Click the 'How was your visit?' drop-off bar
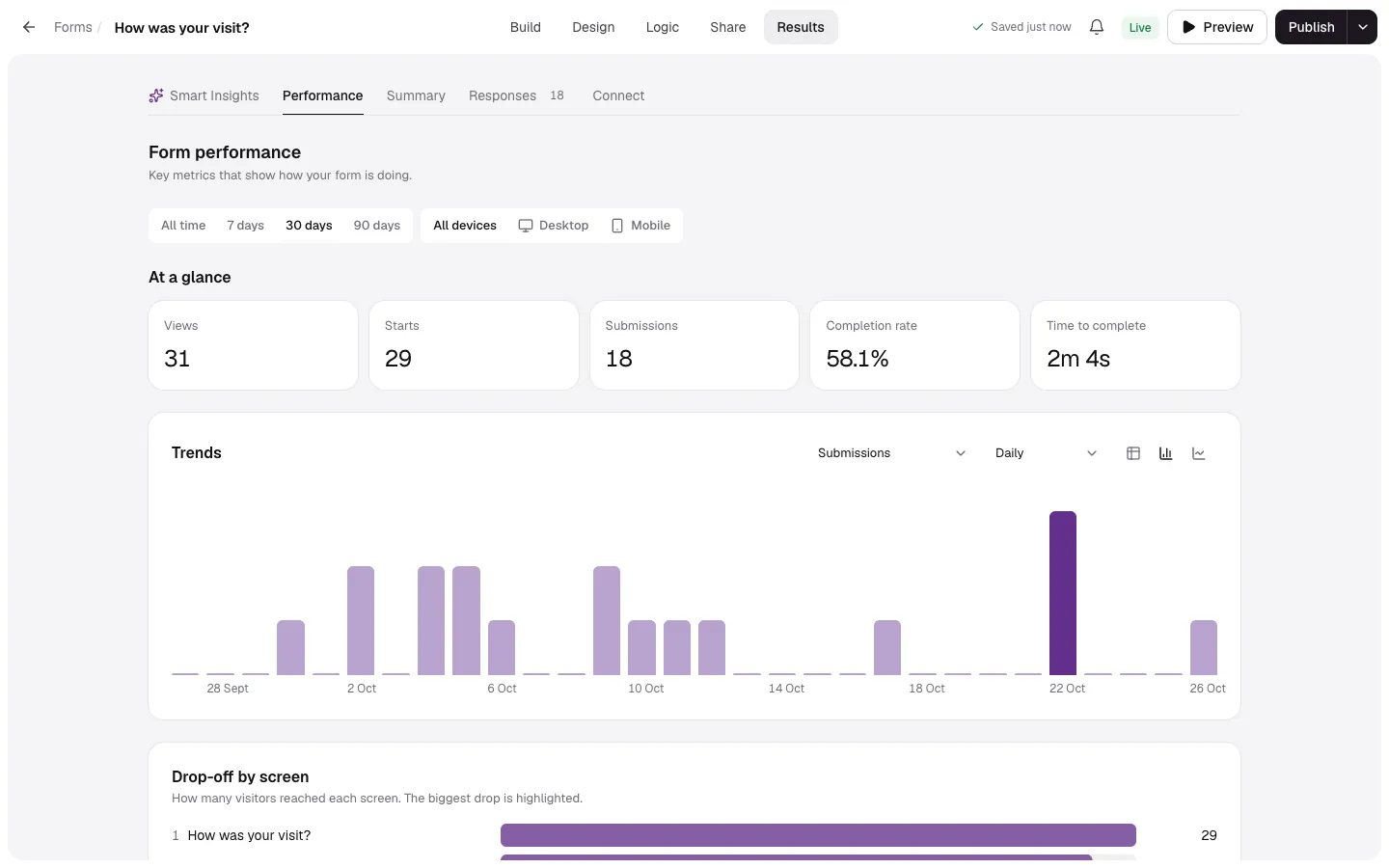Screen dimensions: 1389x868 tap(818, 835)
